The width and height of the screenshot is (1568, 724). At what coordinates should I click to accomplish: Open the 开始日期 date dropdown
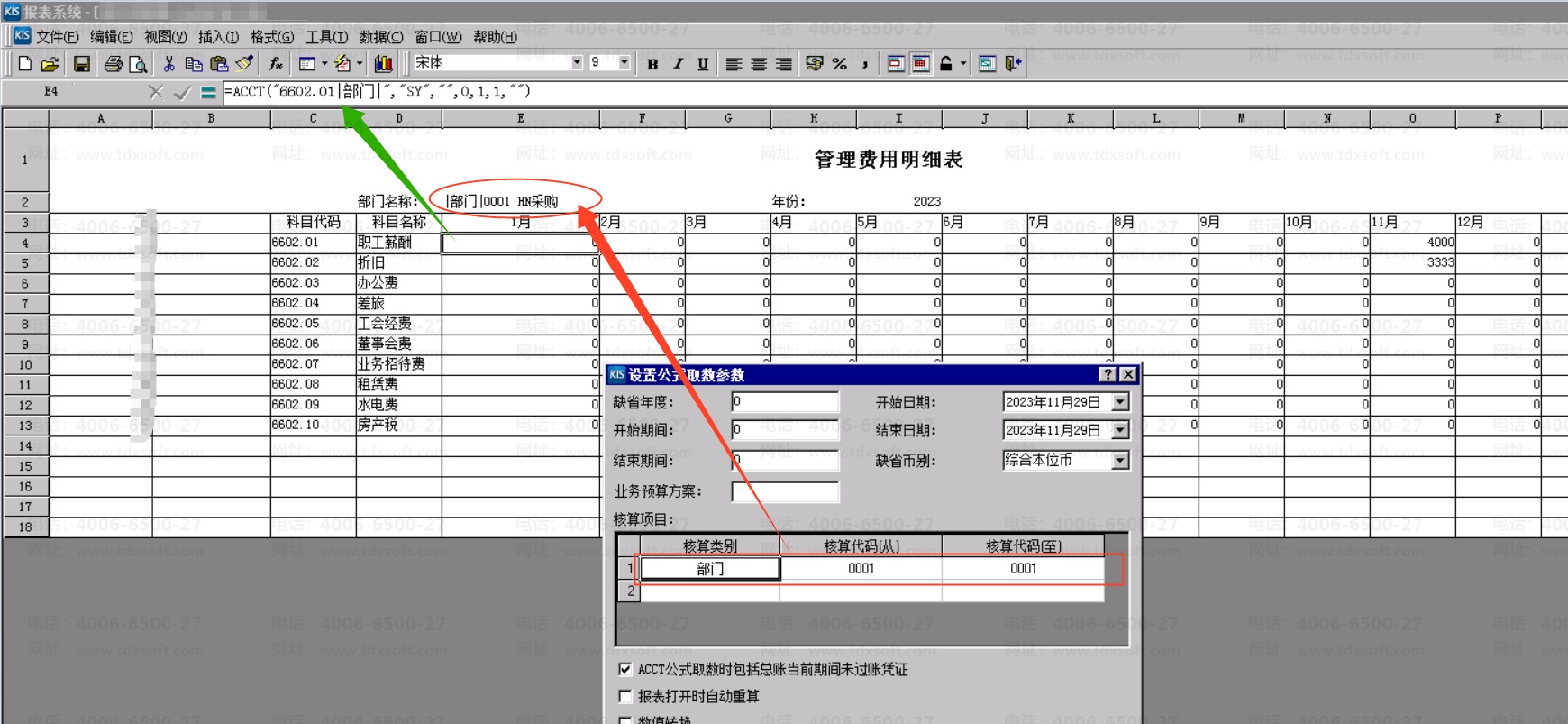tap(1120, 402)
